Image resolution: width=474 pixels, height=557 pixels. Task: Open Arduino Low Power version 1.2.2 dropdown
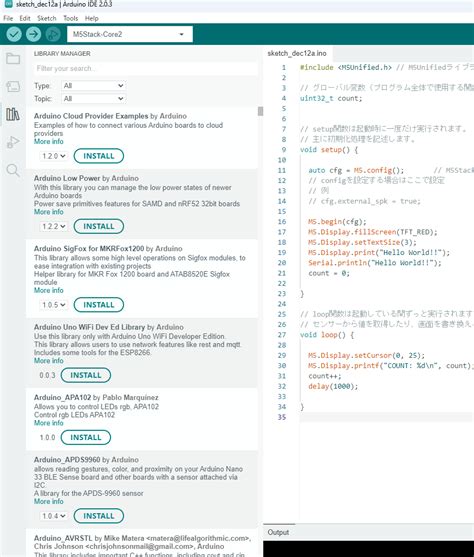point(53,226)
